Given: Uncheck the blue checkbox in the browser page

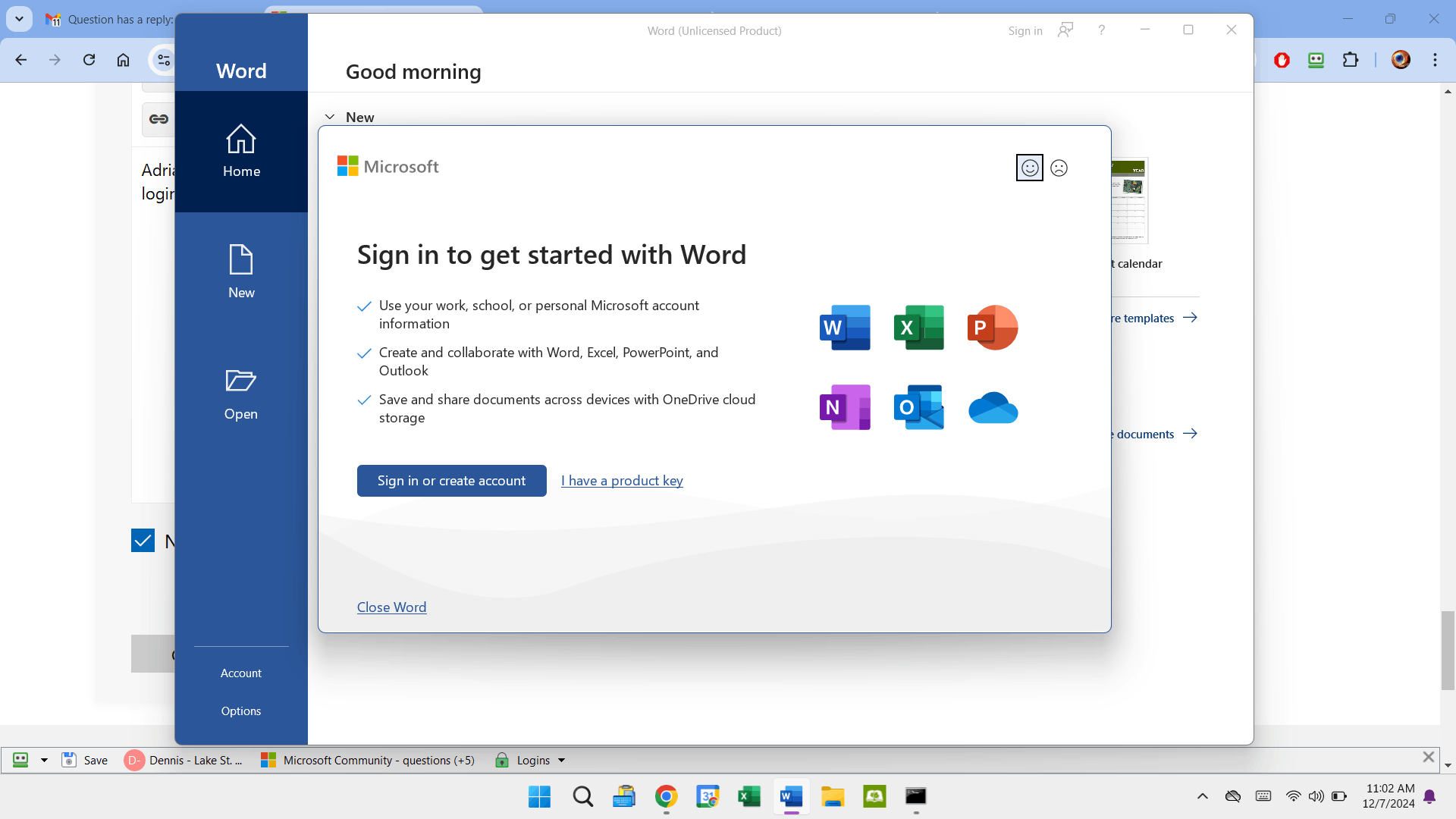Looking at the screenshot, I should tap(143, 540).
